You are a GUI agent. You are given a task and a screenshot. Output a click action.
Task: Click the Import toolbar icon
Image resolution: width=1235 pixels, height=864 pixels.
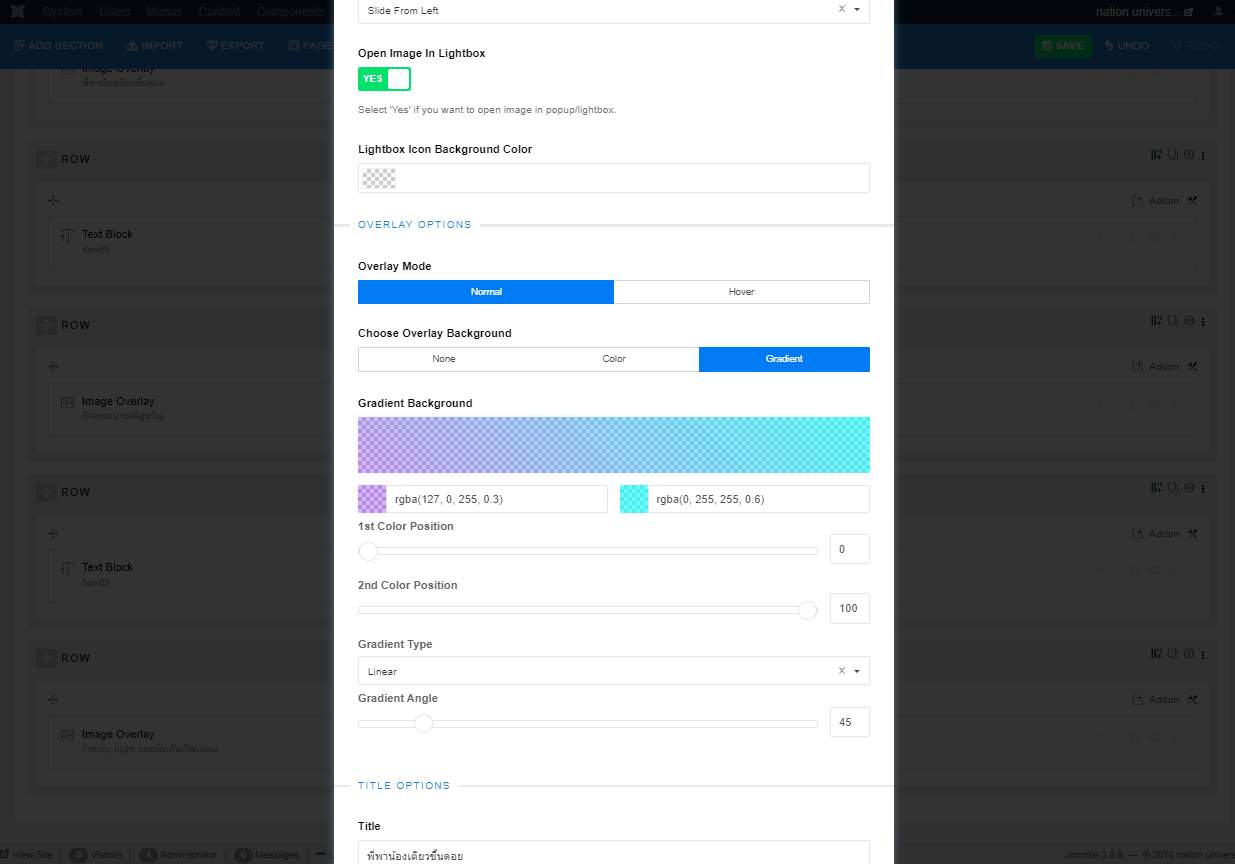[x=133, y=46]
